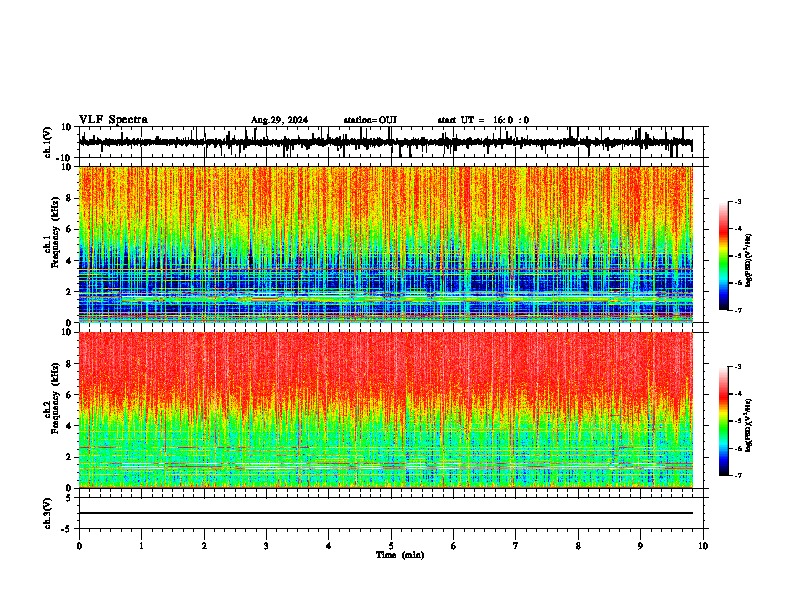
Task: Click the "VLF Spectra" title text
Action: pyautogui.click(x=113, y=120)
